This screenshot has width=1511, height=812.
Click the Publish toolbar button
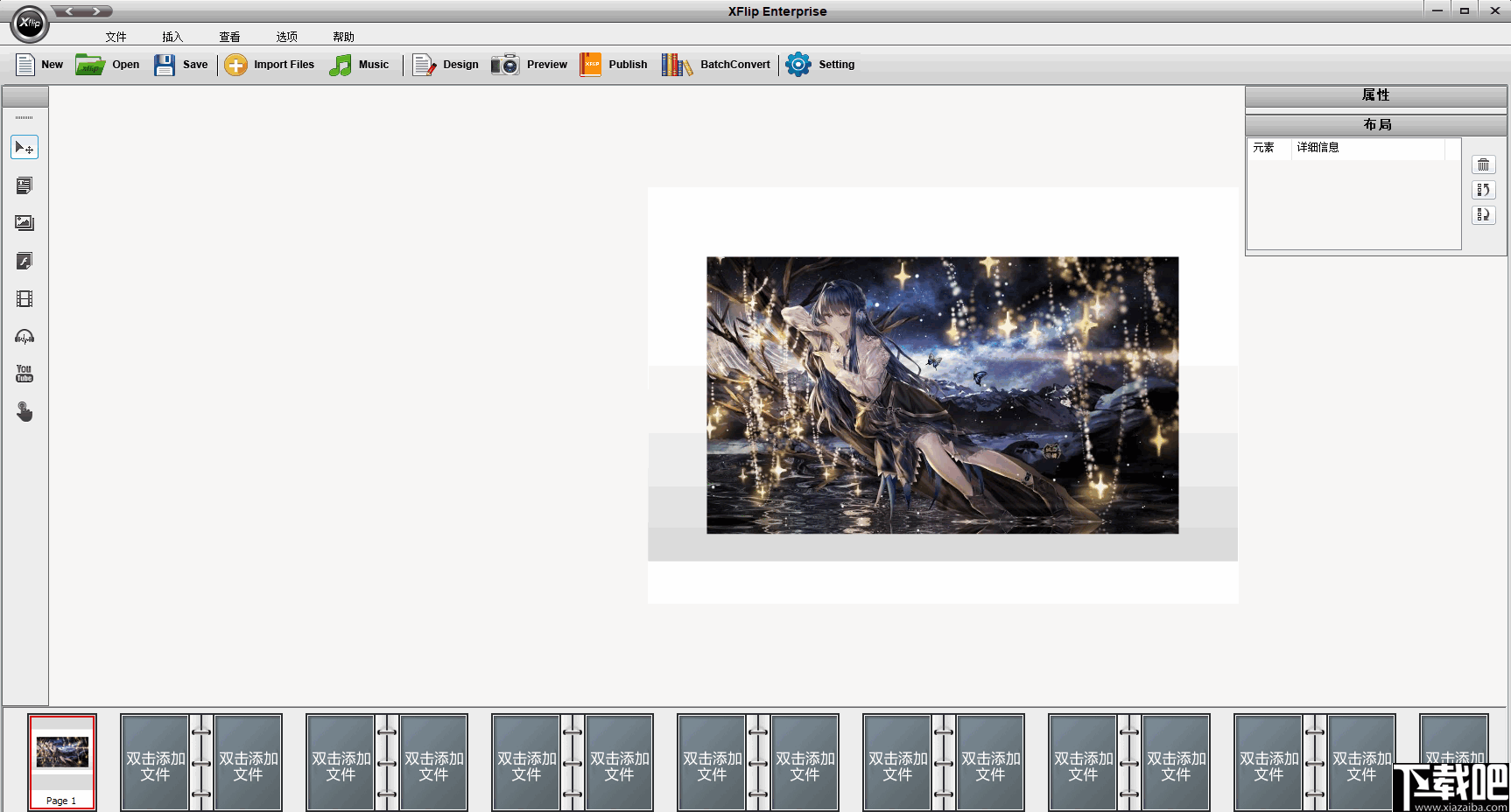pos(613,65)
